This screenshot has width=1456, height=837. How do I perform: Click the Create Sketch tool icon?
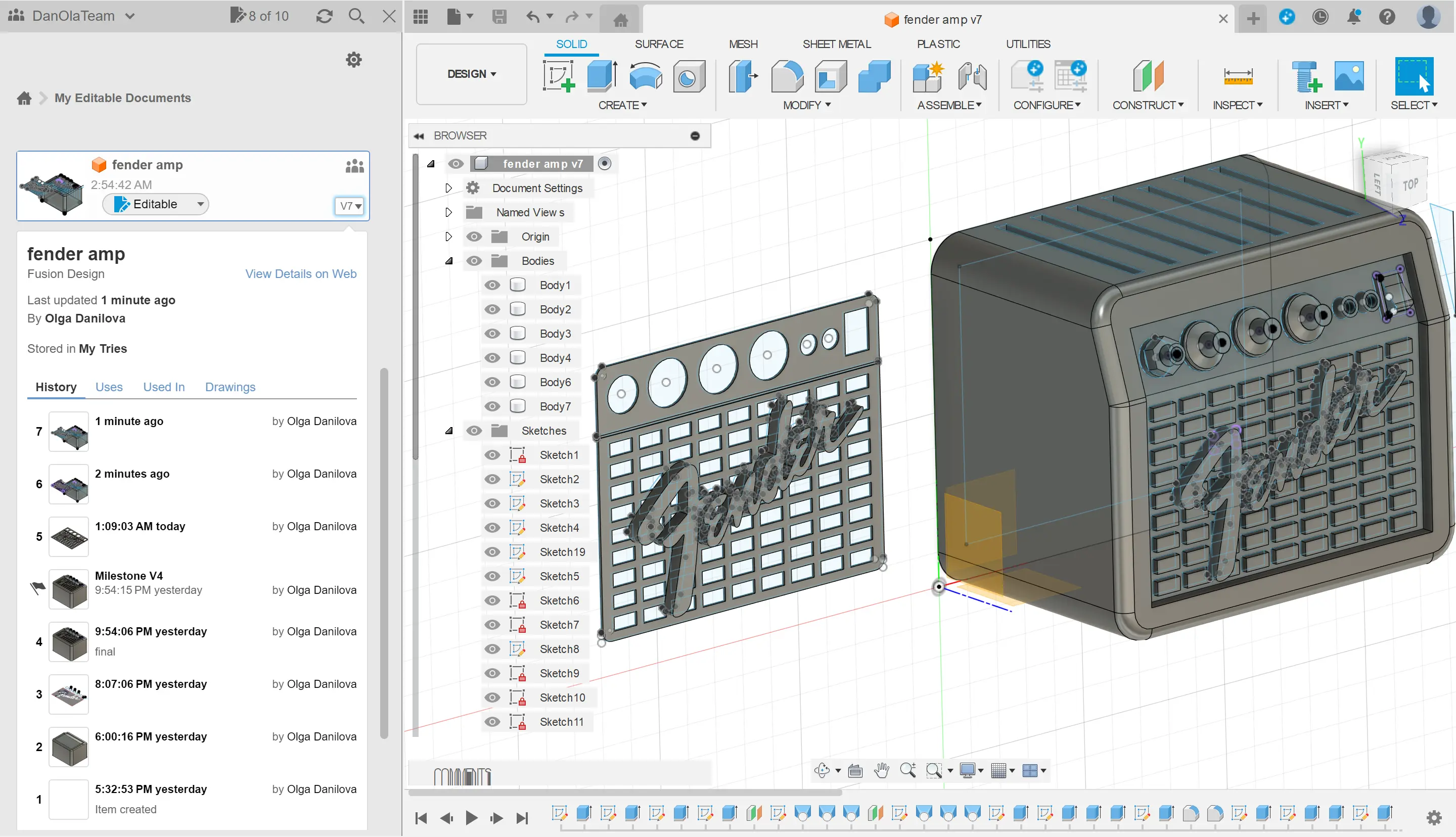pyautogui.click(x=558, y=76)
